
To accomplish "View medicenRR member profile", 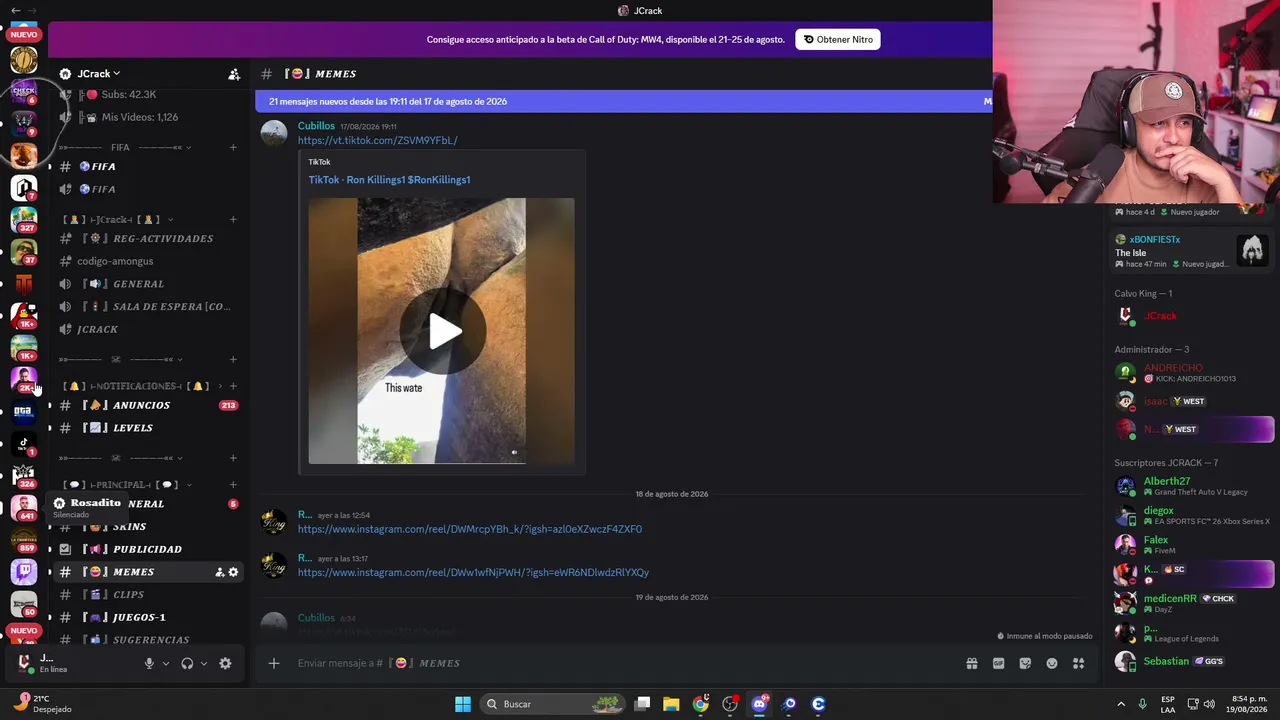I will coord(1194,603).
